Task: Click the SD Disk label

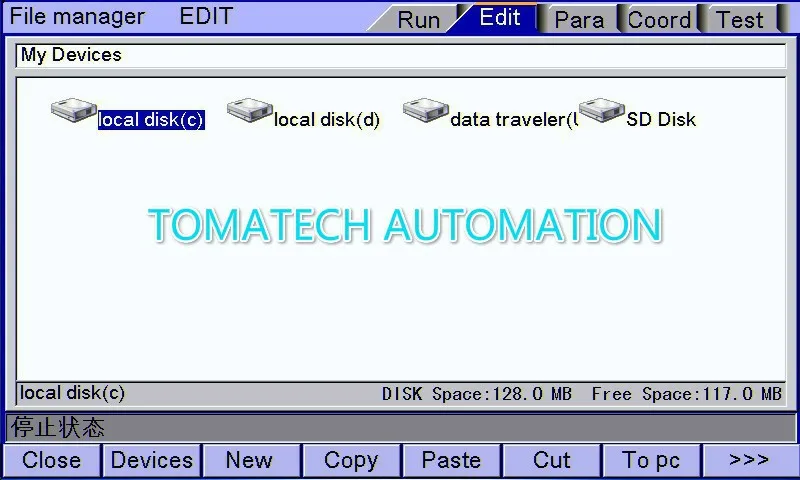Action: point(661,119)
